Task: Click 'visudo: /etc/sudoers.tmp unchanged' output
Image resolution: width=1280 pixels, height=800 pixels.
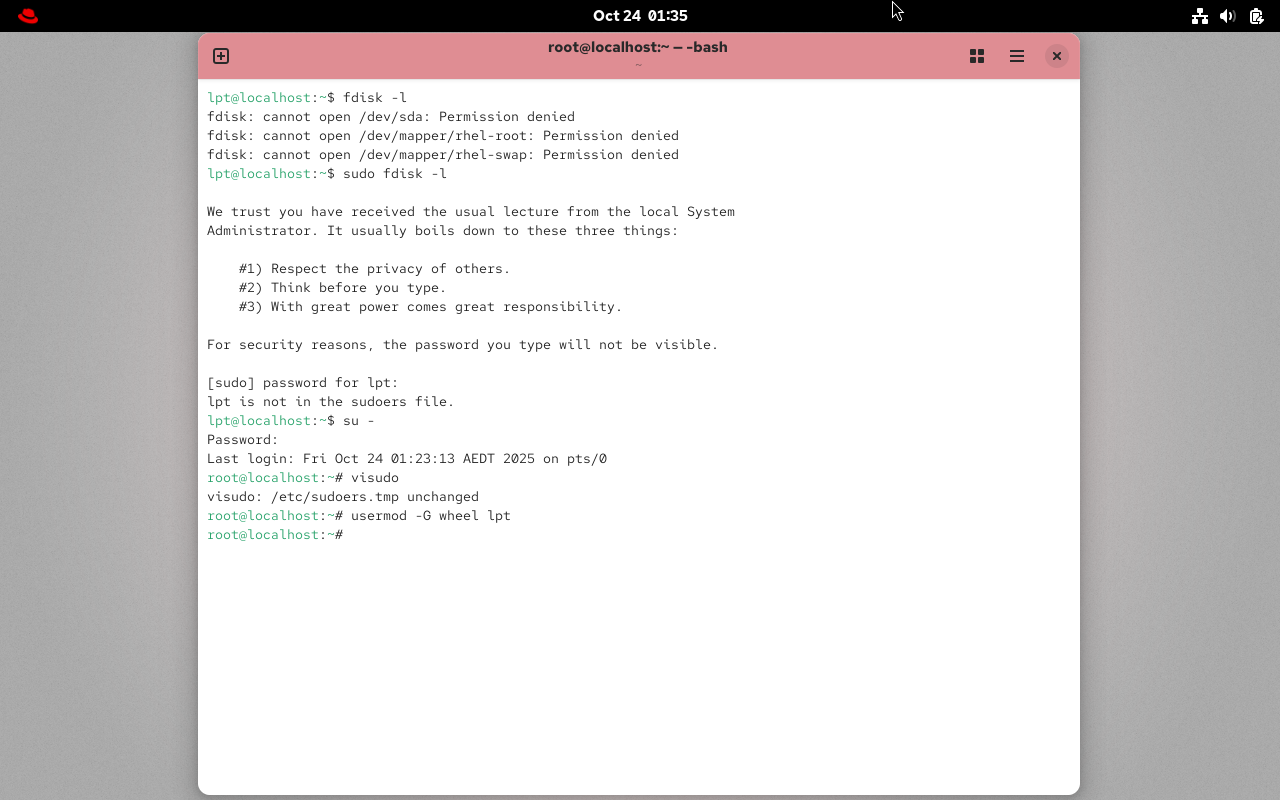Action: click(343, 497)
